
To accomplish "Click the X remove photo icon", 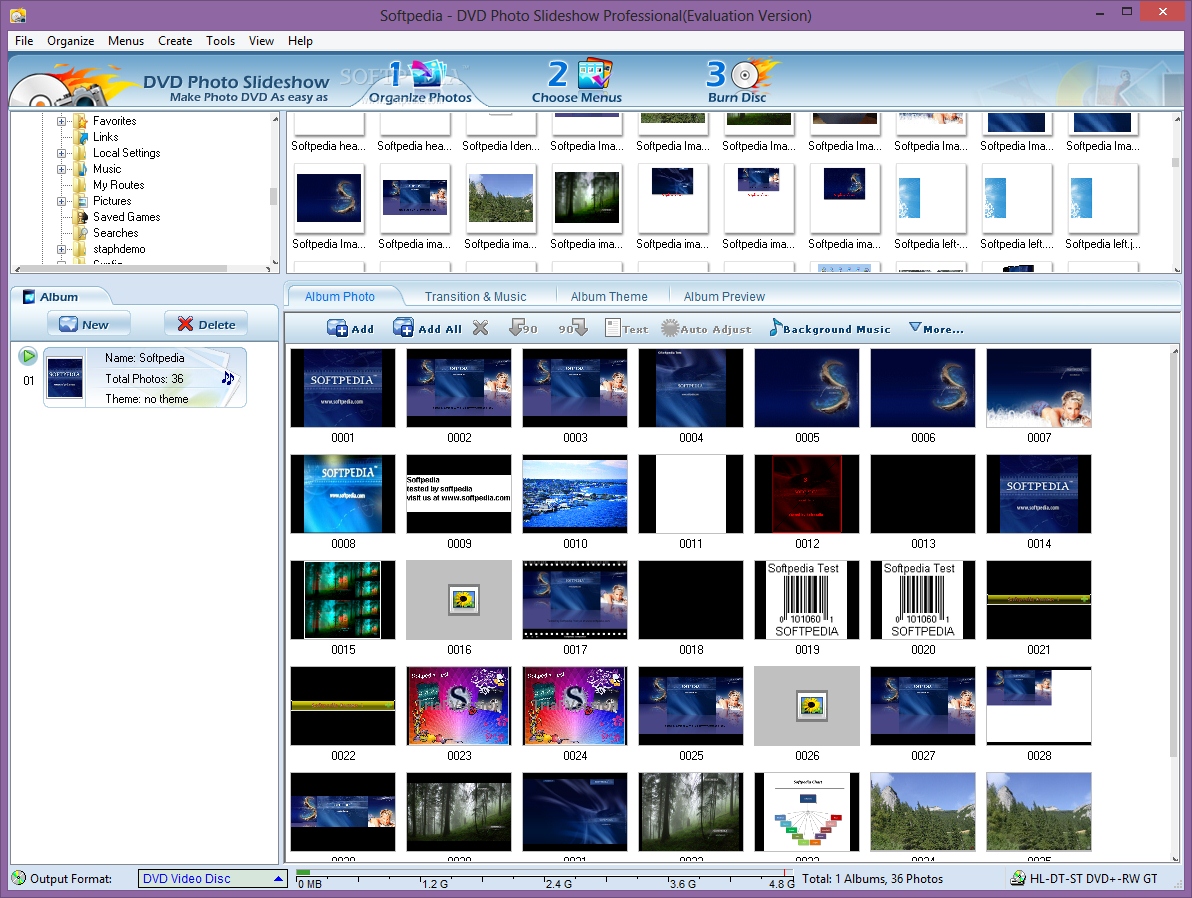I will [480, 328].
